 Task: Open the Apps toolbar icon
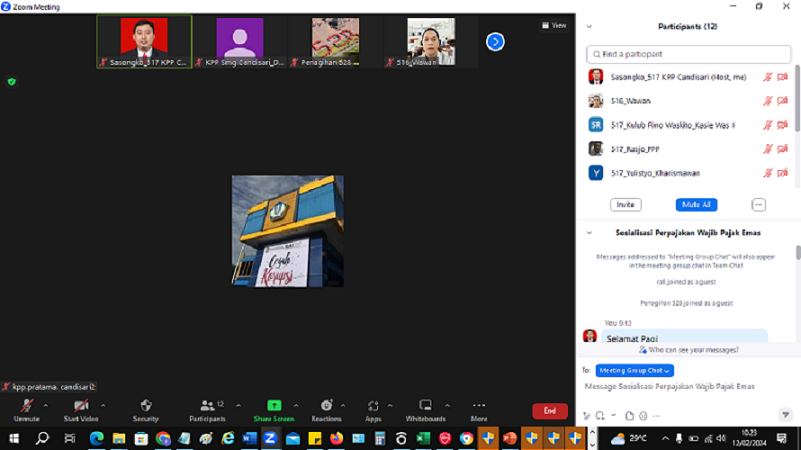click(x=373, y=406)
